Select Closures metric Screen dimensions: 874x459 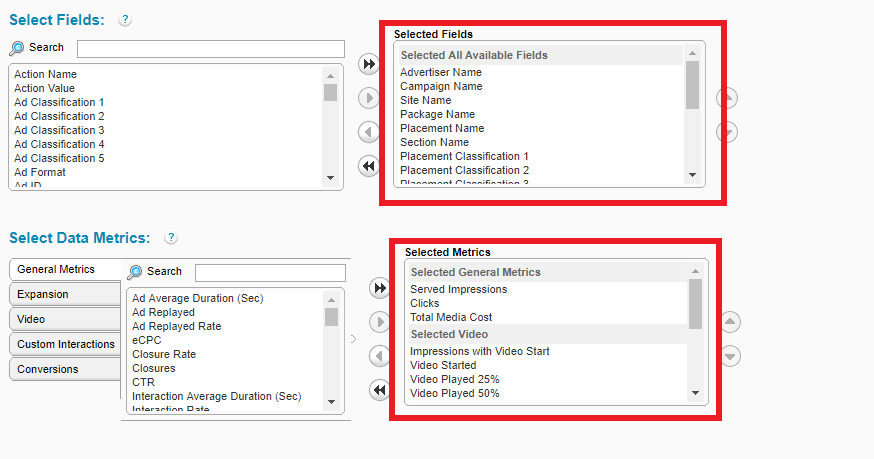pyautogui.click(x=153, y=368)
